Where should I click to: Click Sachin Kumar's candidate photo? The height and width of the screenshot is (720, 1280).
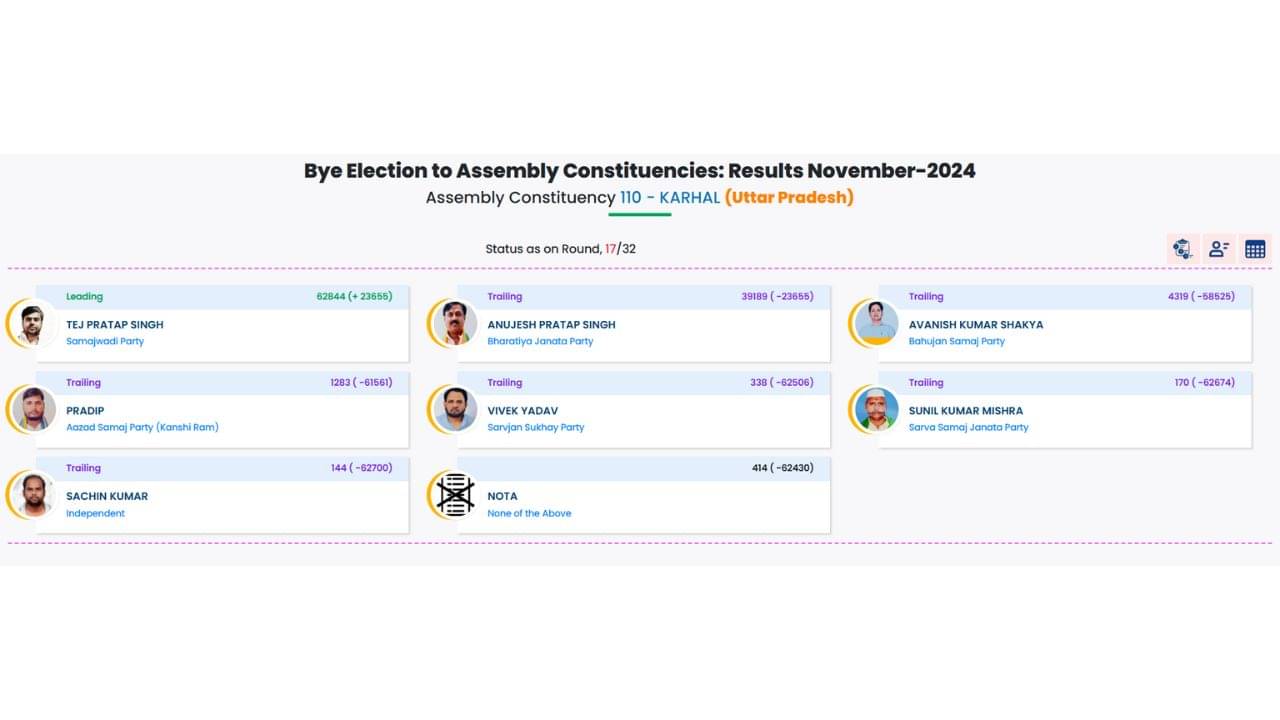coord(33,495)
